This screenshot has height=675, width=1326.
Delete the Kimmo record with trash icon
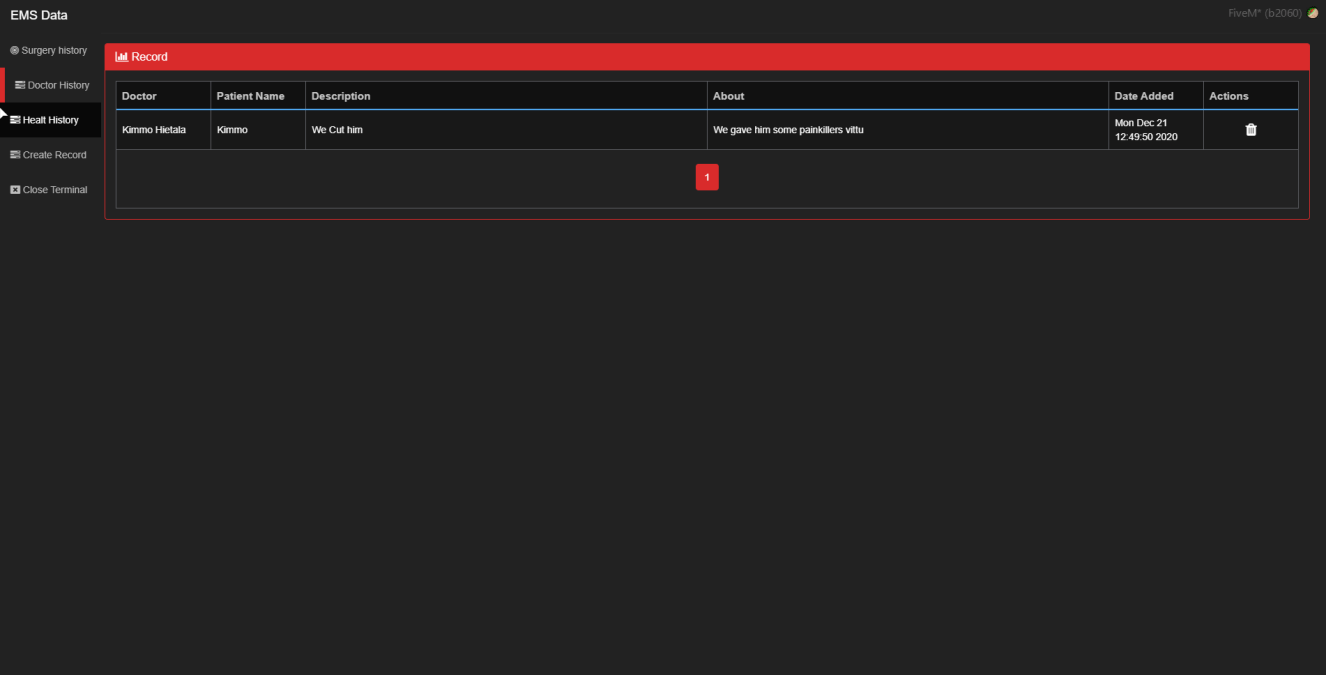click(1250, 130)
